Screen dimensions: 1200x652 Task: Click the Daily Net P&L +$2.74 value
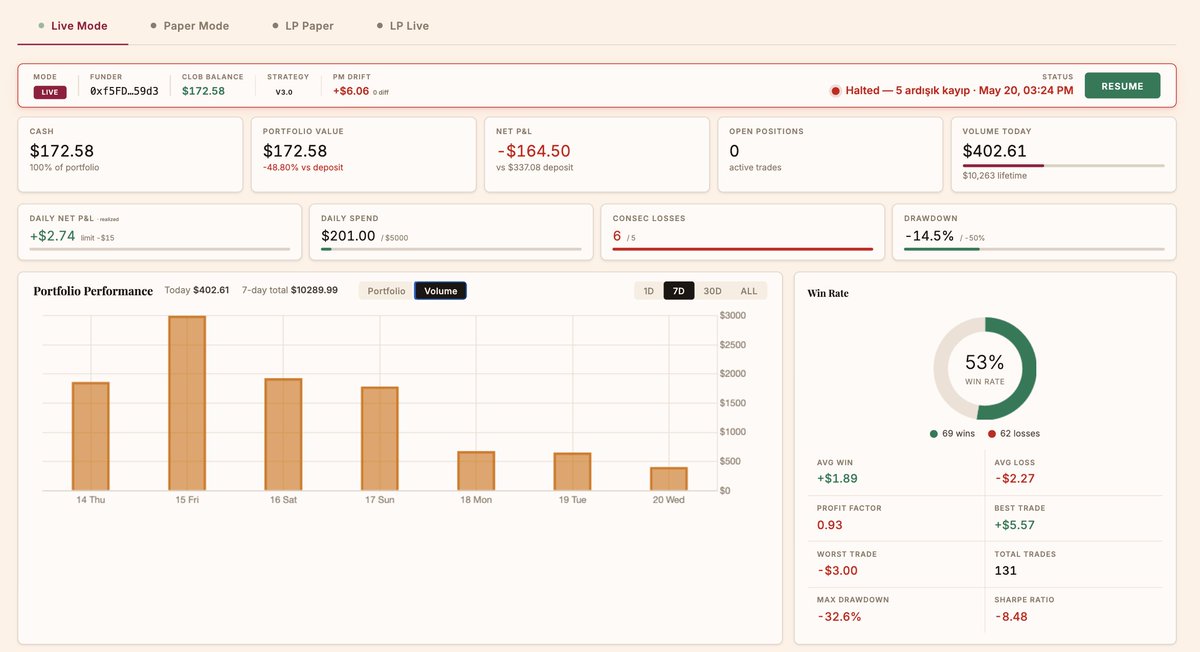pos(53,236)
